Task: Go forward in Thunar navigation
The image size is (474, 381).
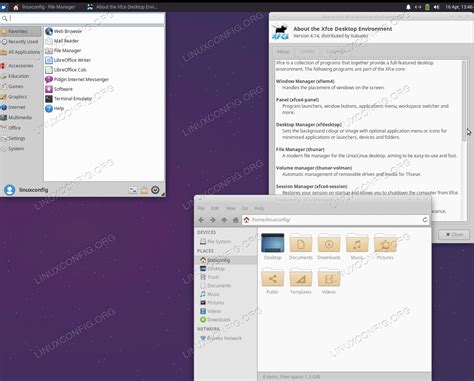Action: point(213,220)
